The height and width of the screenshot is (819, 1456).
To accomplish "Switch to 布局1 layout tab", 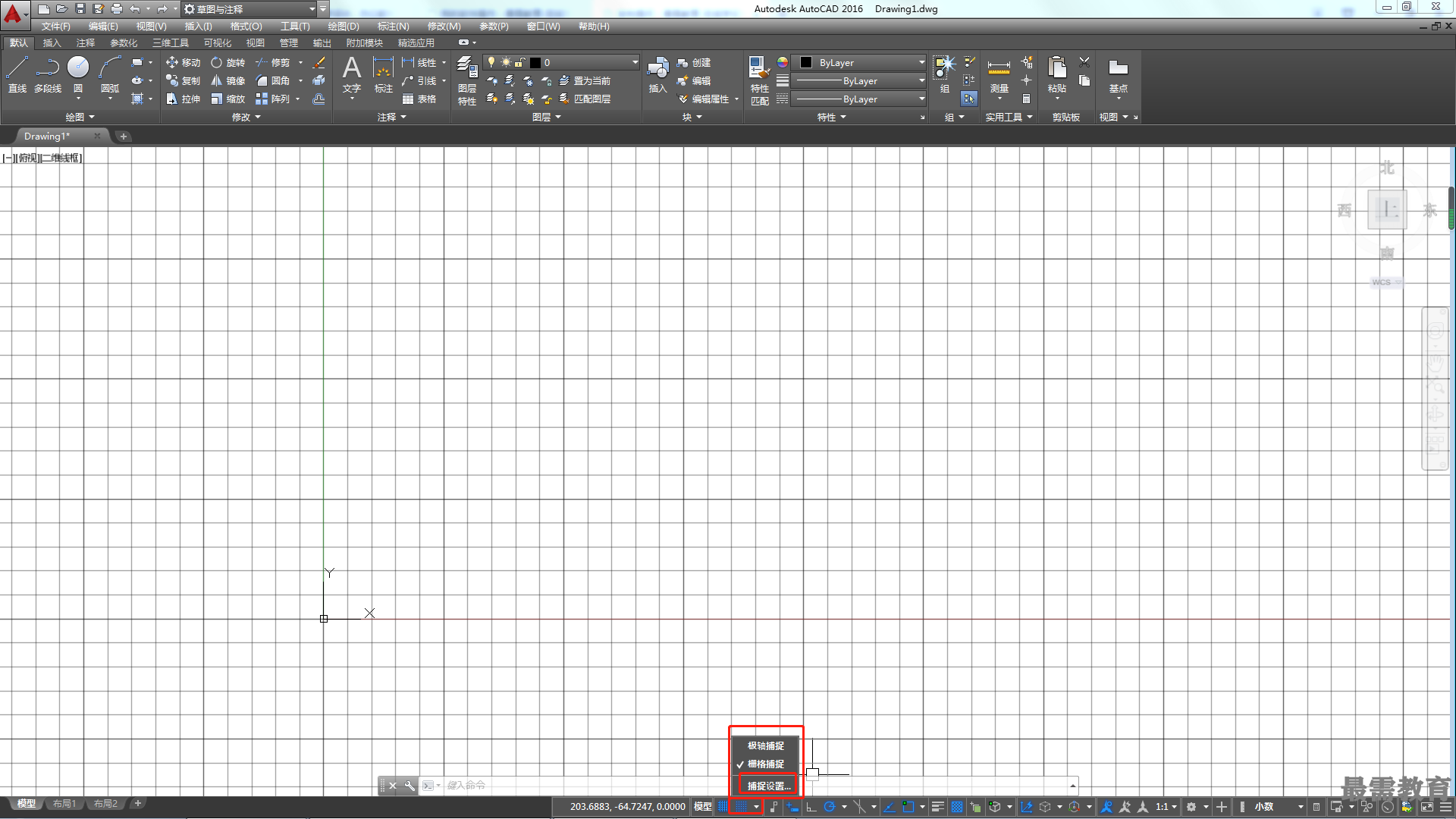I will coord(64,803).
